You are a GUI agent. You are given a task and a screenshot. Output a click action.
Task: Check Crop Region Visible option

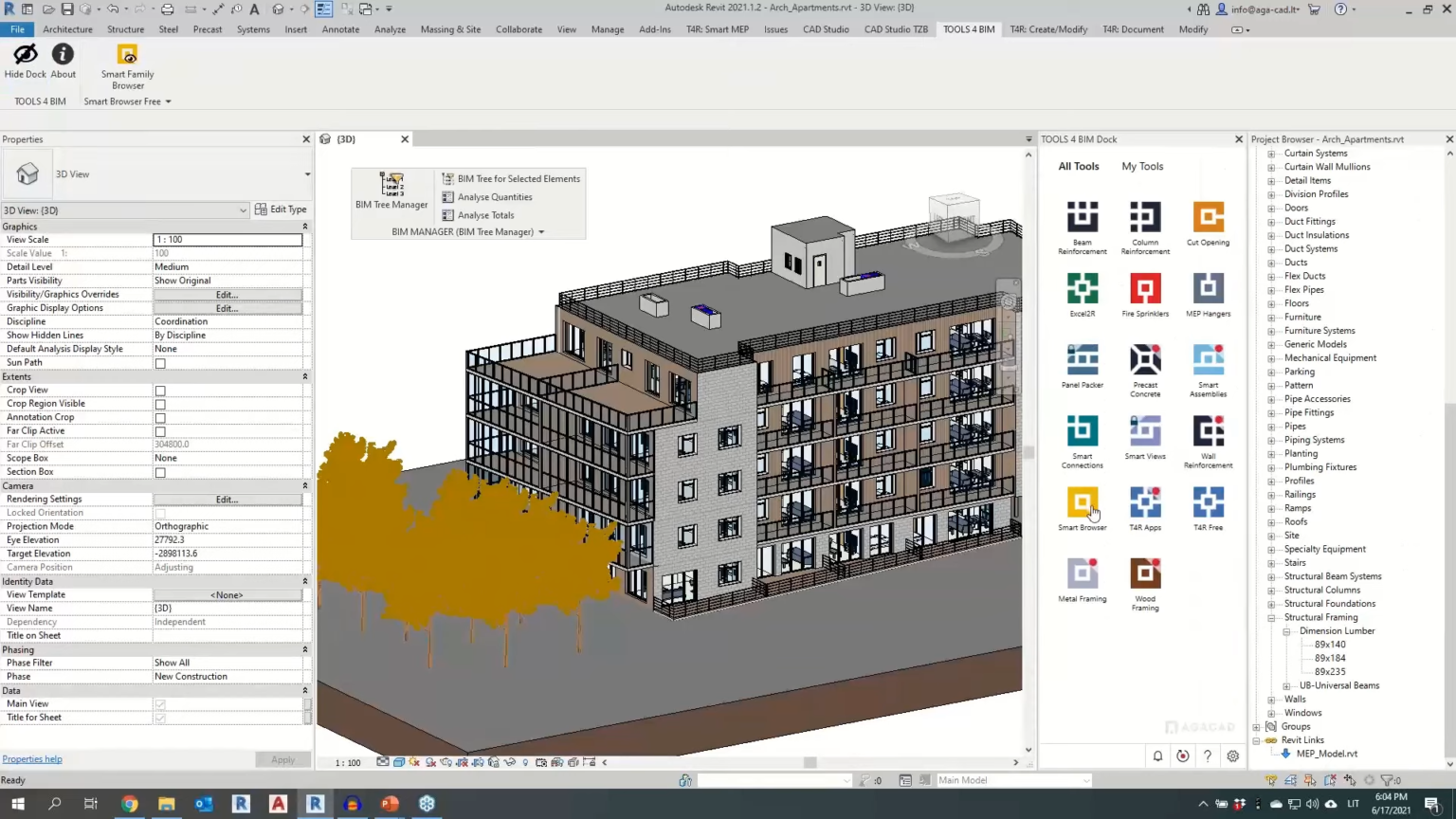coord(160,404)
